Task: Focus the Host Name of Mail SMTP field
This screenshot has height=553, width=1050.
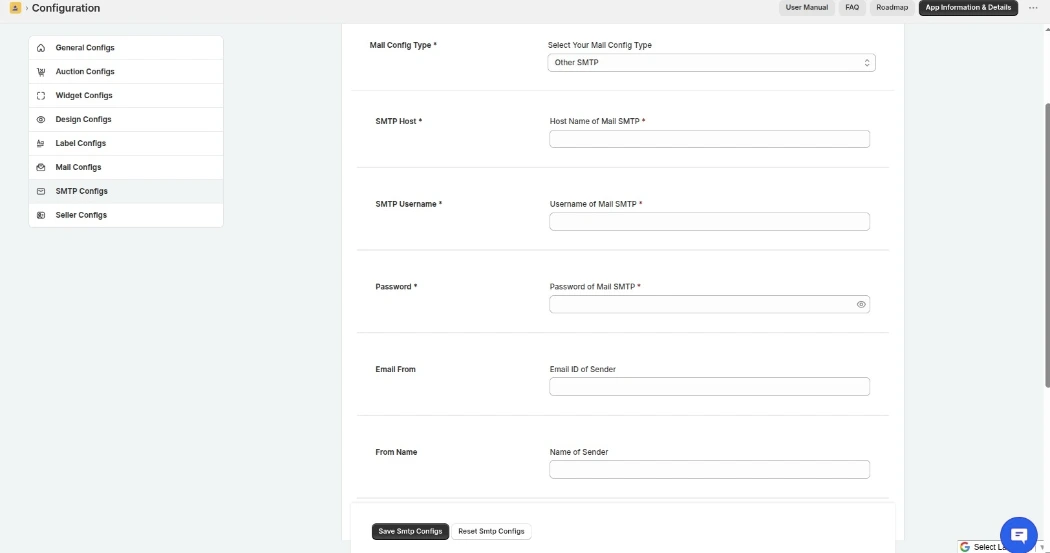Action: [x=709, y=139]
